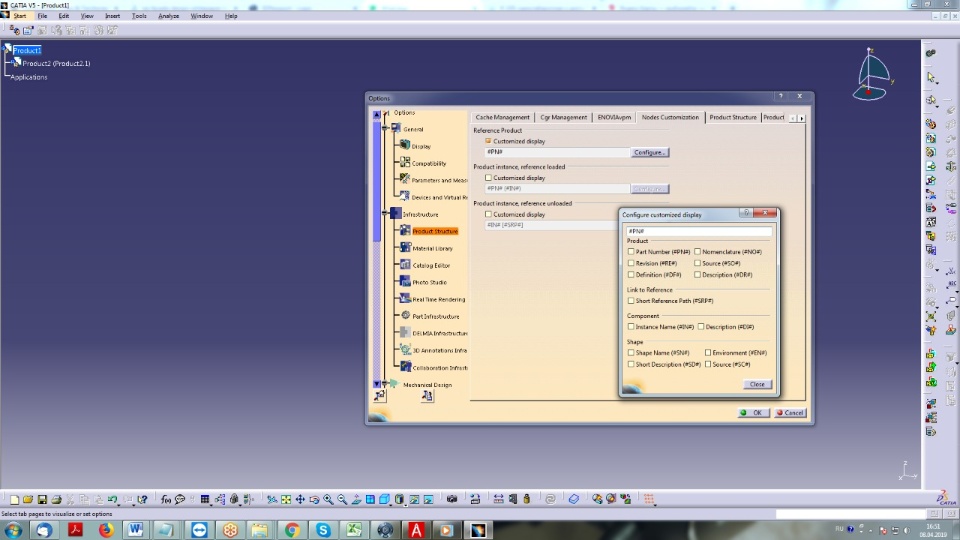The width and height of the screenshot is (960, 540).
Task: Click the Save floppy disk icon
Action: pyautogui.click(x=42, y=500)
